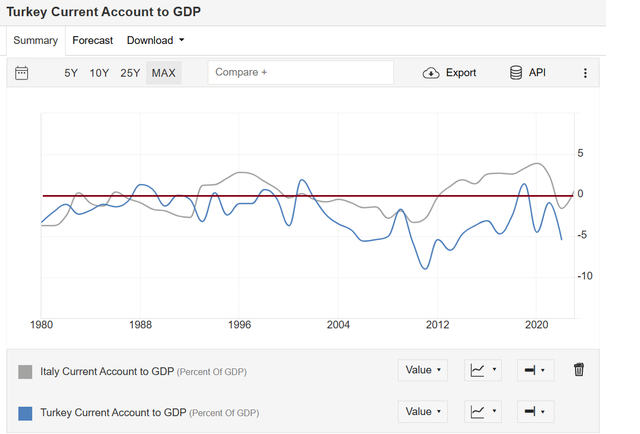
Task: Click the API database icon
Action: (x=516, y=73)
